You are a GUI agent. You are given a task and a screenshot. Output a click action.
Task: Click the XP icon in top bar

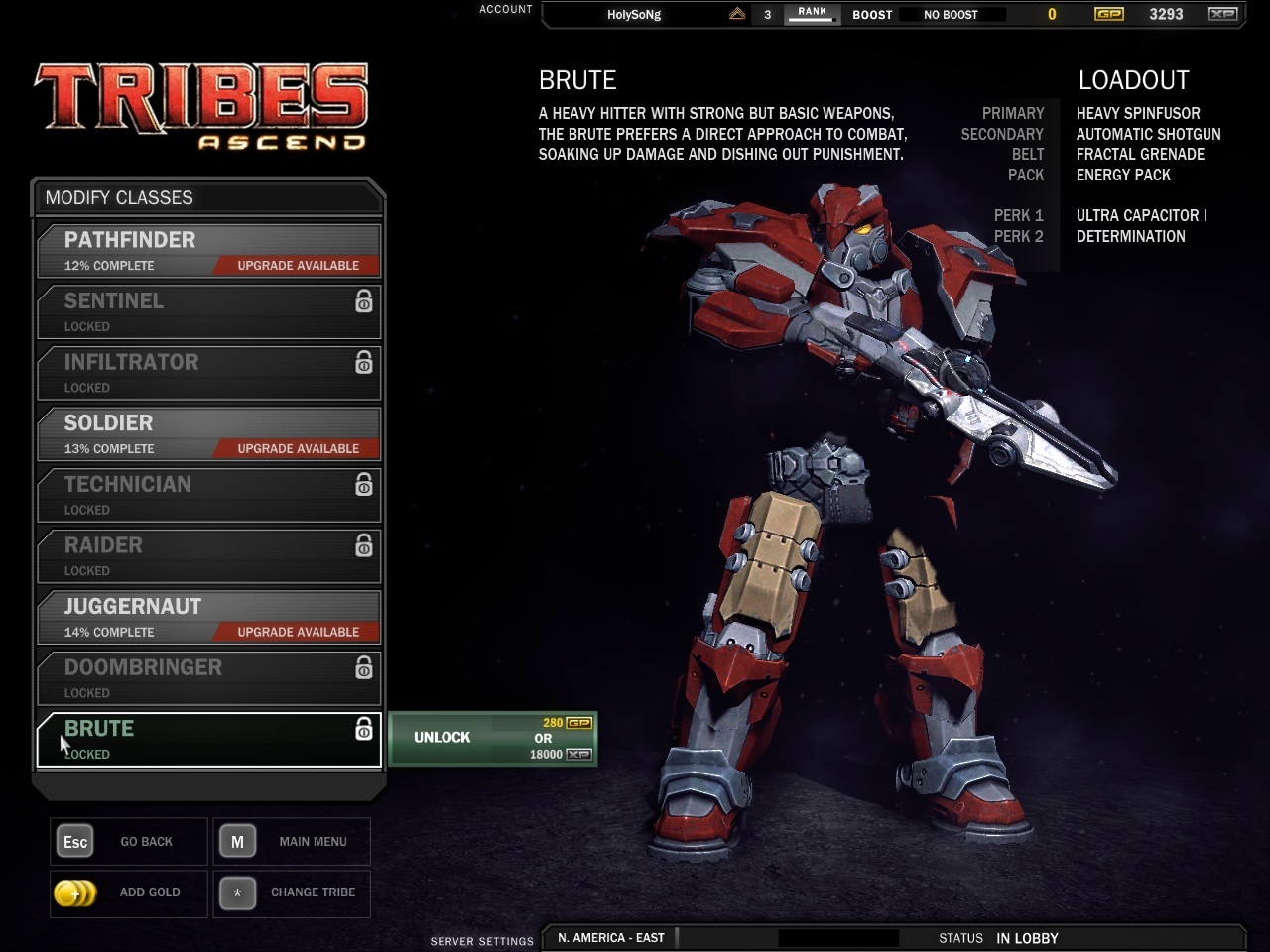coord(1222,14)
